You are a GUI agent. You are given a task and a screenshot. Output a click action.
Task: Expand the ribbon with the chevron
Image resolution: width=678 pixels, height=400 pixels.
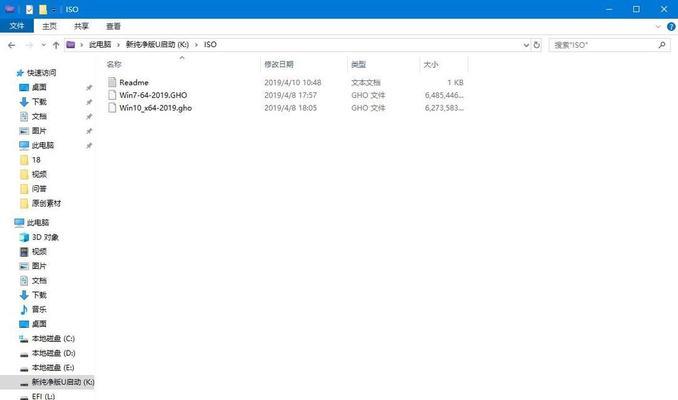[658, 27]
